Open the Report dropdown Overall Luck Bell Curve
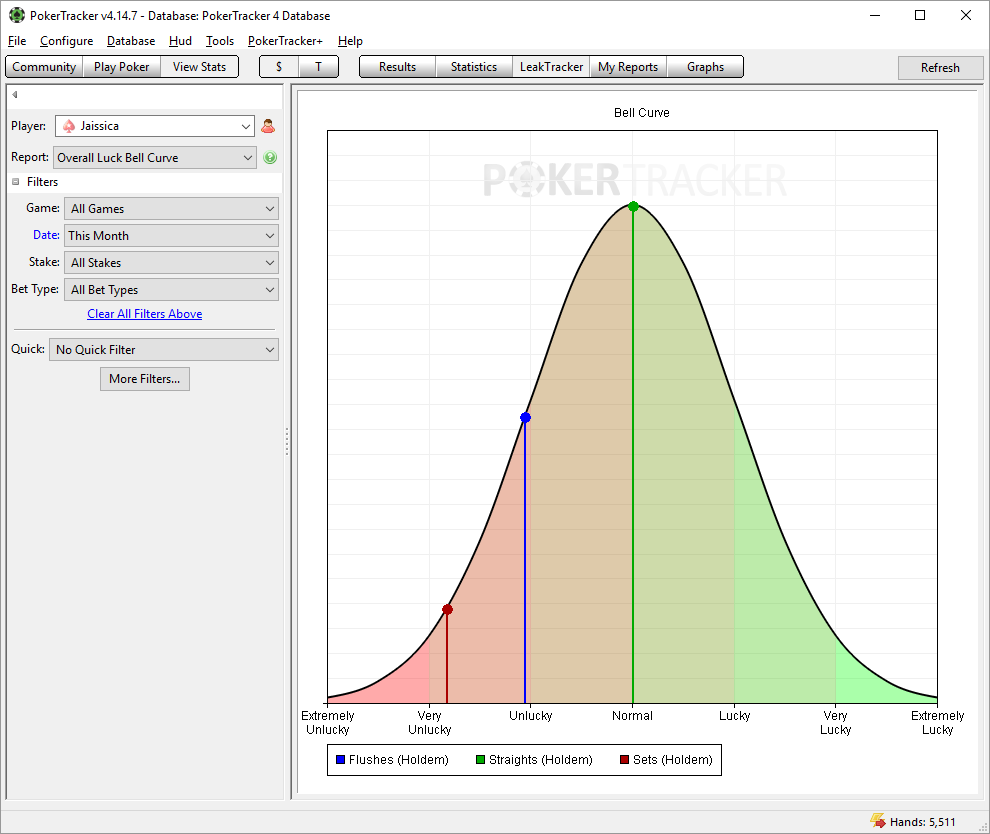Image resolution: width=990 pixels, height=834 pixels. click(x=155, y=158)
